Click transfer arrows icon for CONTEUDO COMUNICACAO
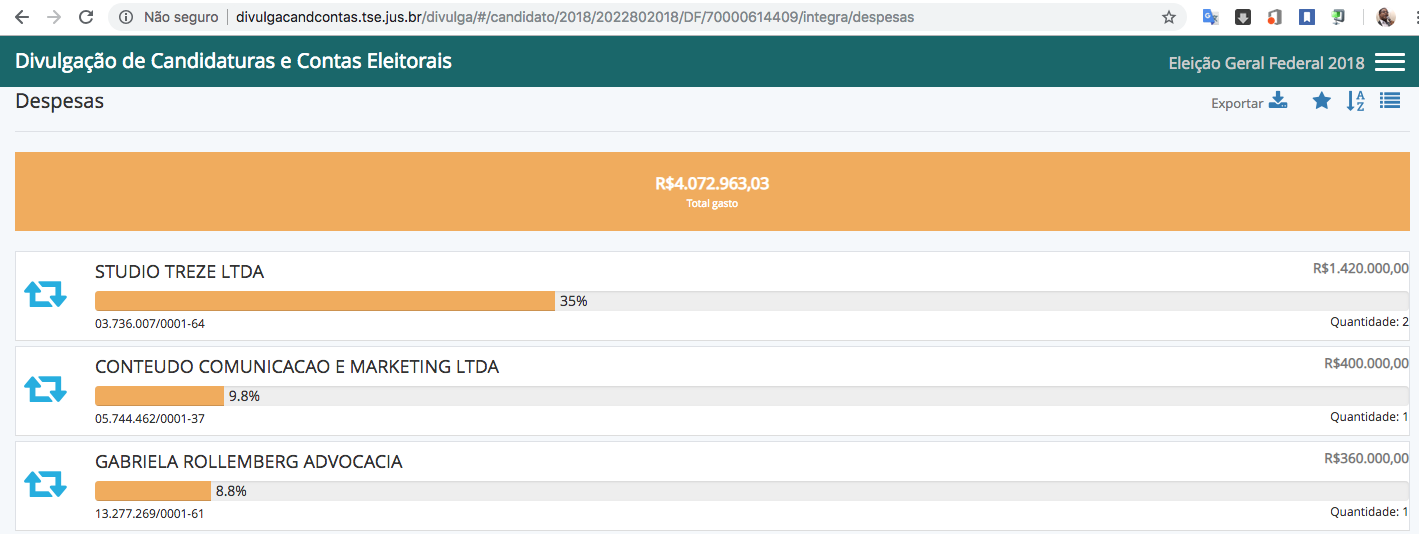This screenshot has height=534, width=1419. coord(45,389)
